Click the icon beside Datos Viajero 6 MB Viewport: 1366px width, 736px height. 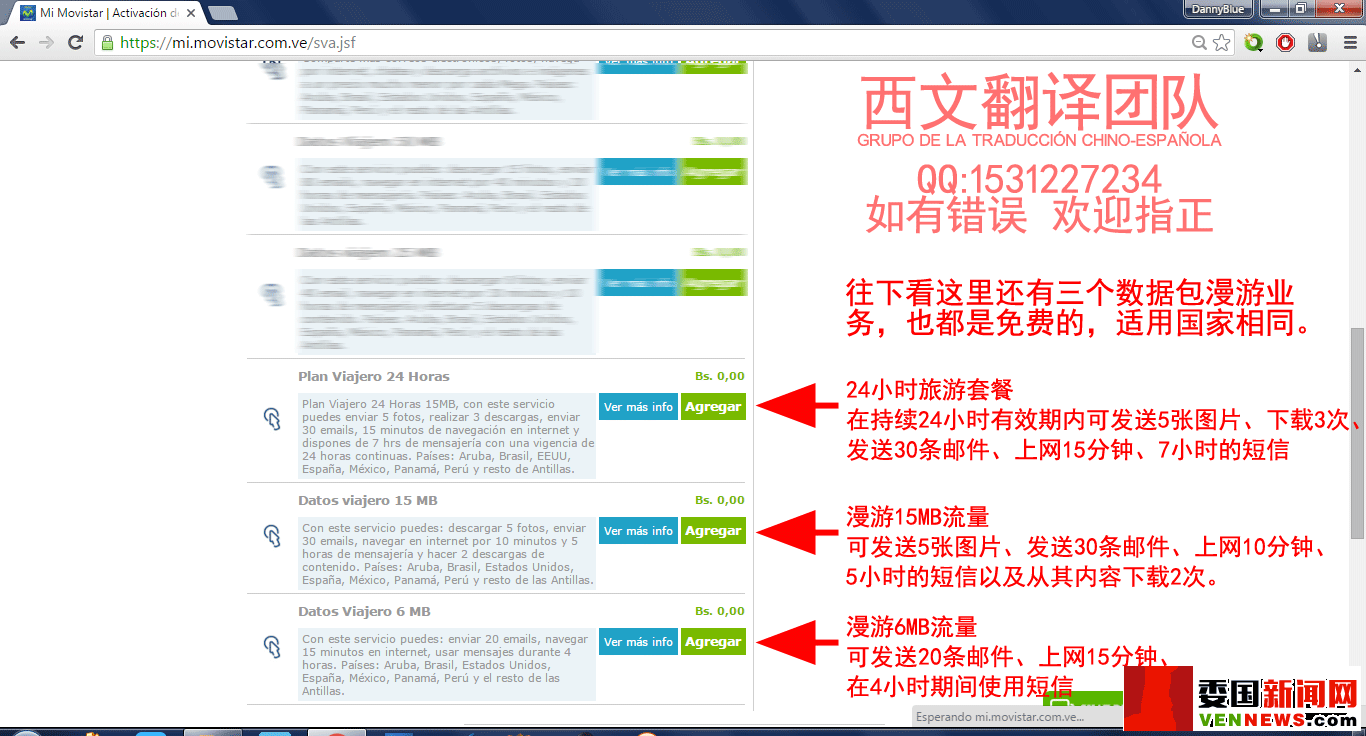(x=271, y=647)
